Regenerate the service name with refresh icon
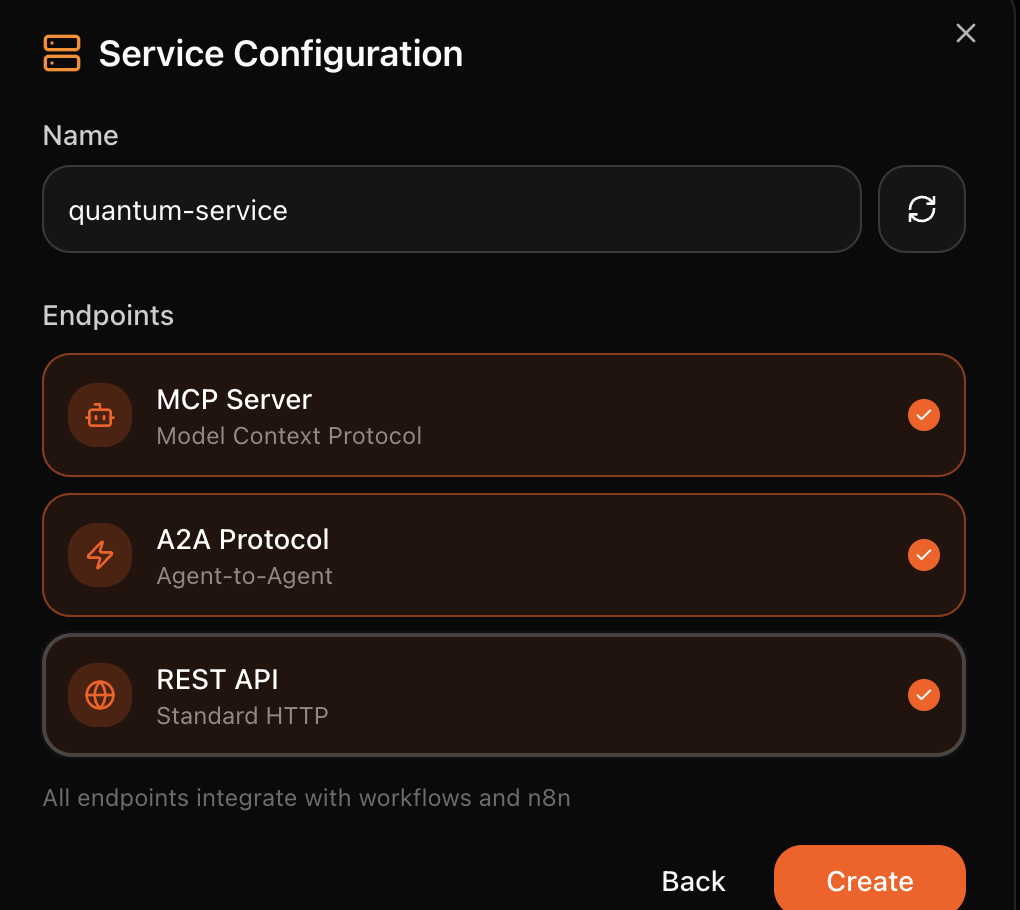 click(x=921, y=209)
